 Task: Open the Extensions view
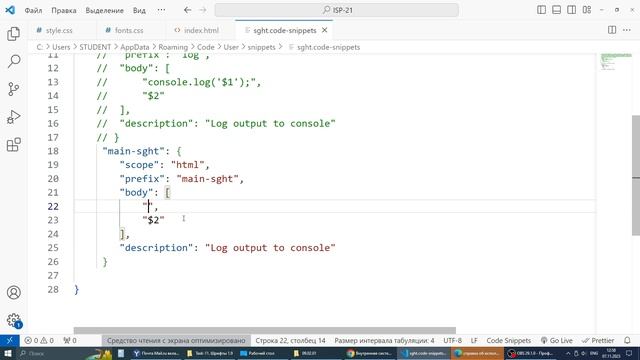[13, 144]
